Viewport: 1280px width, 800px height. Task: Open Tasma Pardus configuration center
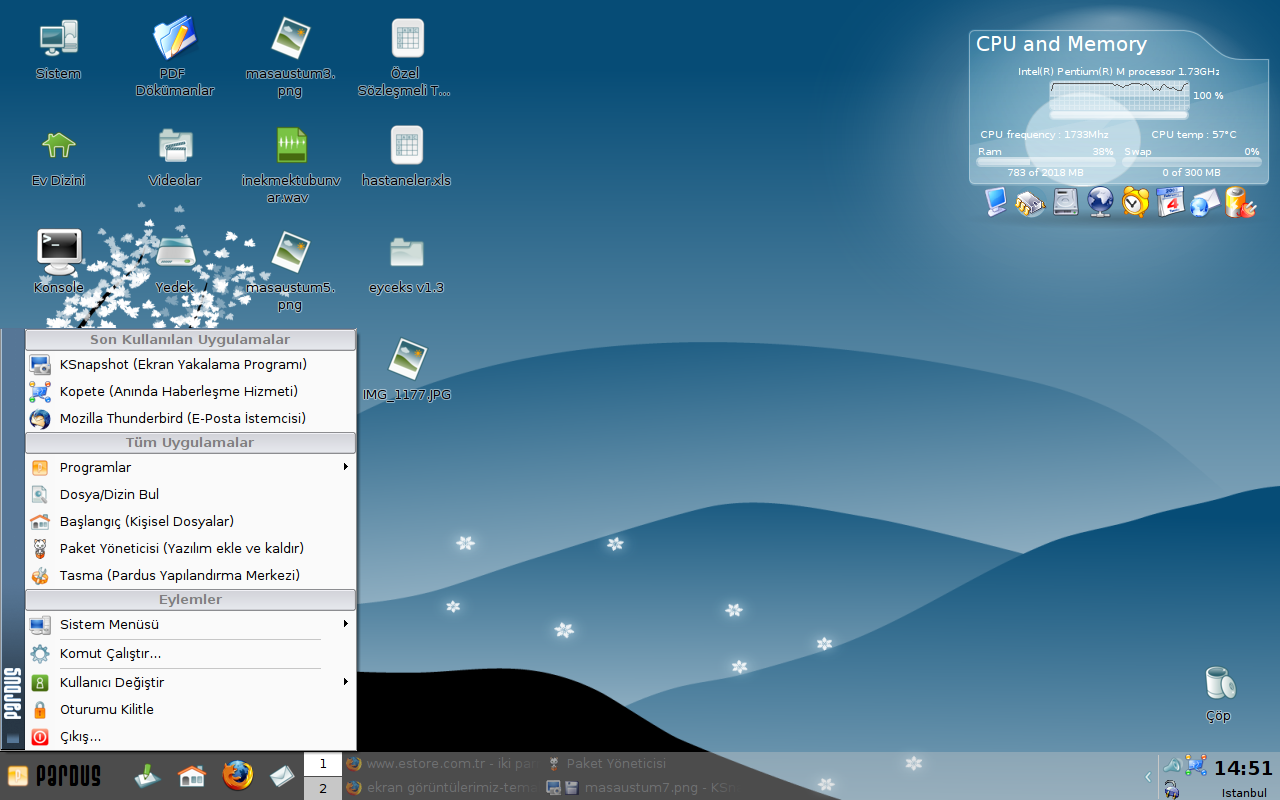[191, 575]
